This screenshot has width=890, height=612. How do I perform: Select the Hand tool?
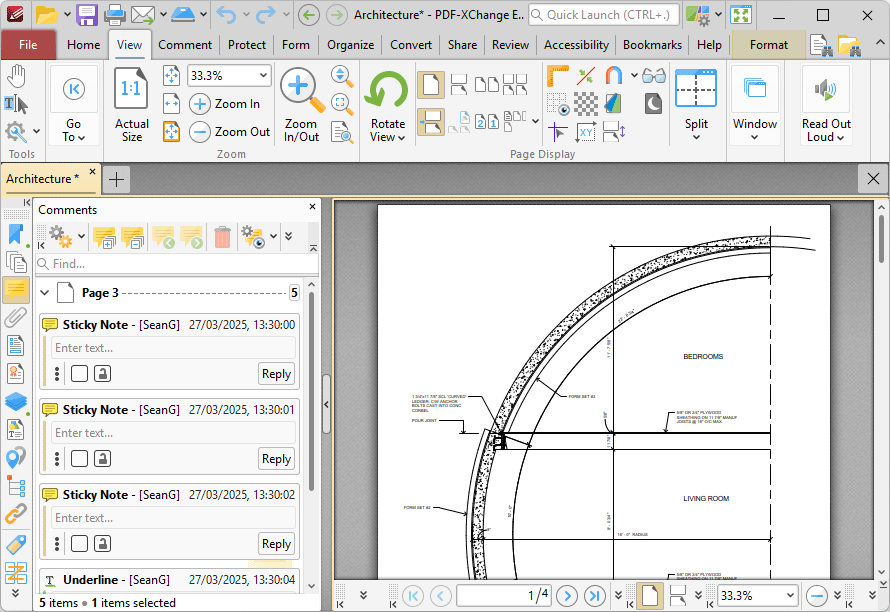[x=17, y=76]
